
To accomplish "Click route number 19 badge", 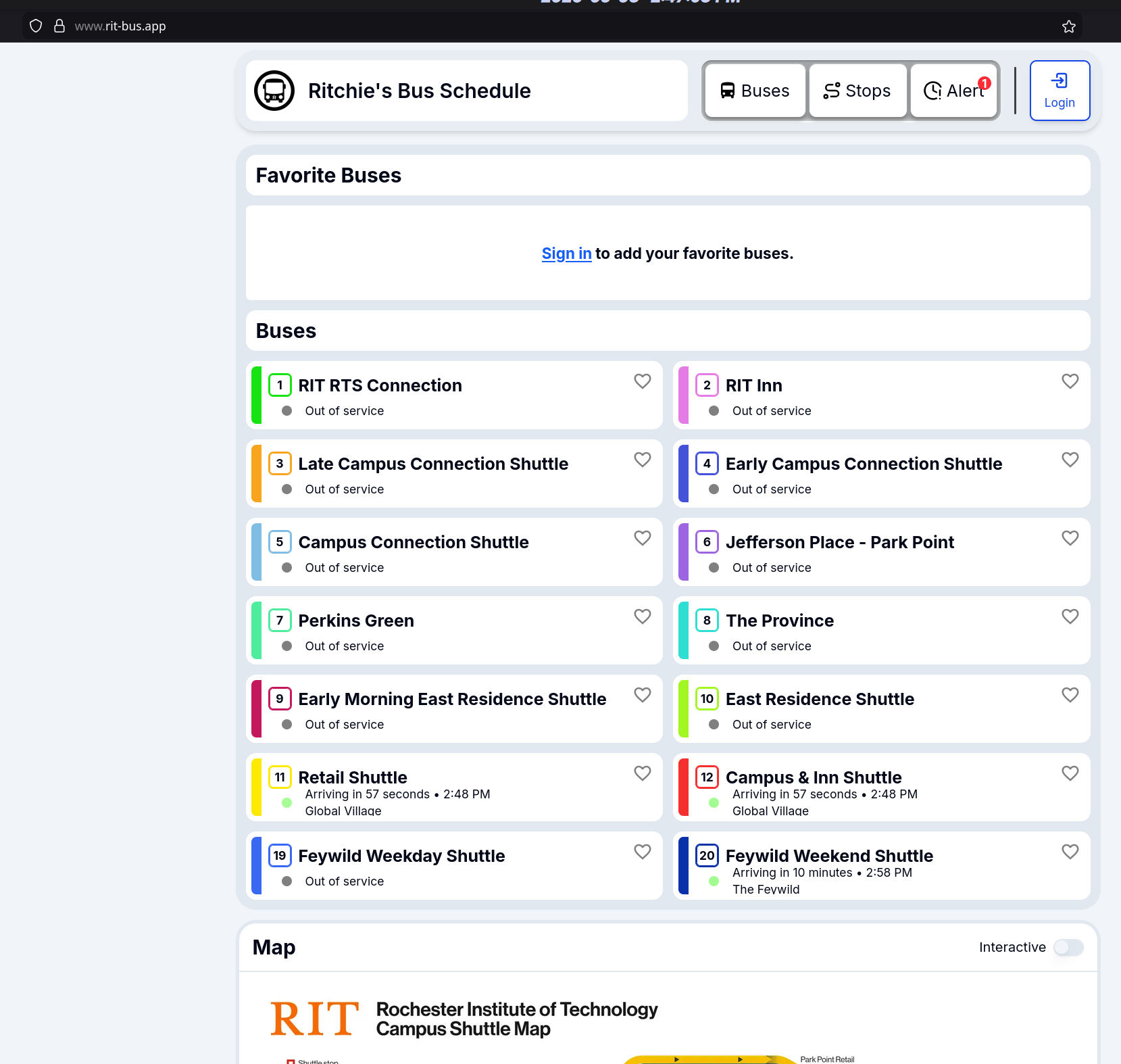I will [x=280, y=856].
